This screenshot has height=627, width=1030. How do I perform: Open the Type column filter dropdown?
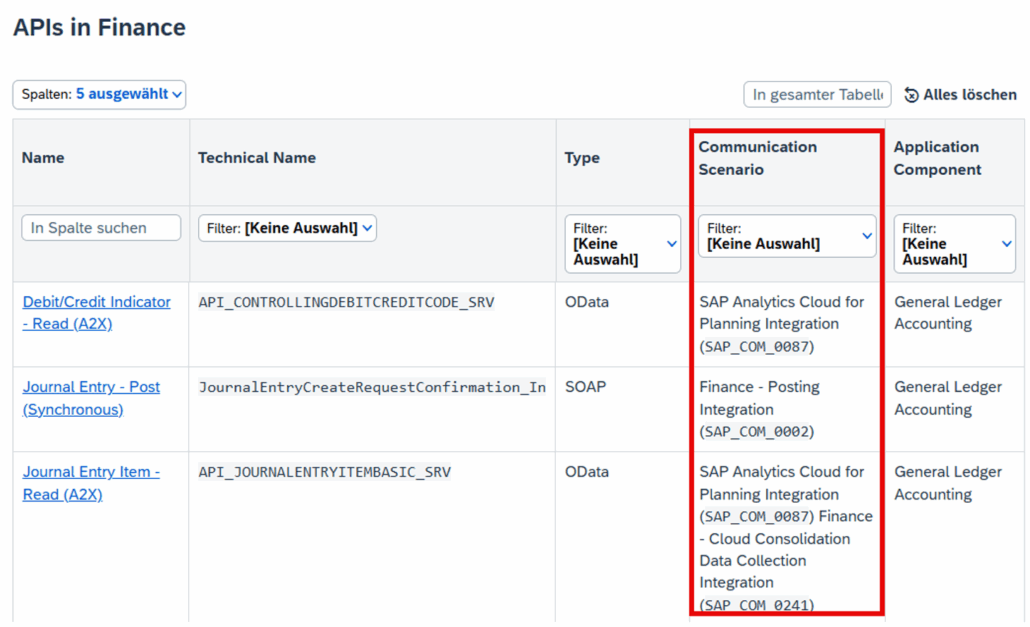[x=622, y=244]
